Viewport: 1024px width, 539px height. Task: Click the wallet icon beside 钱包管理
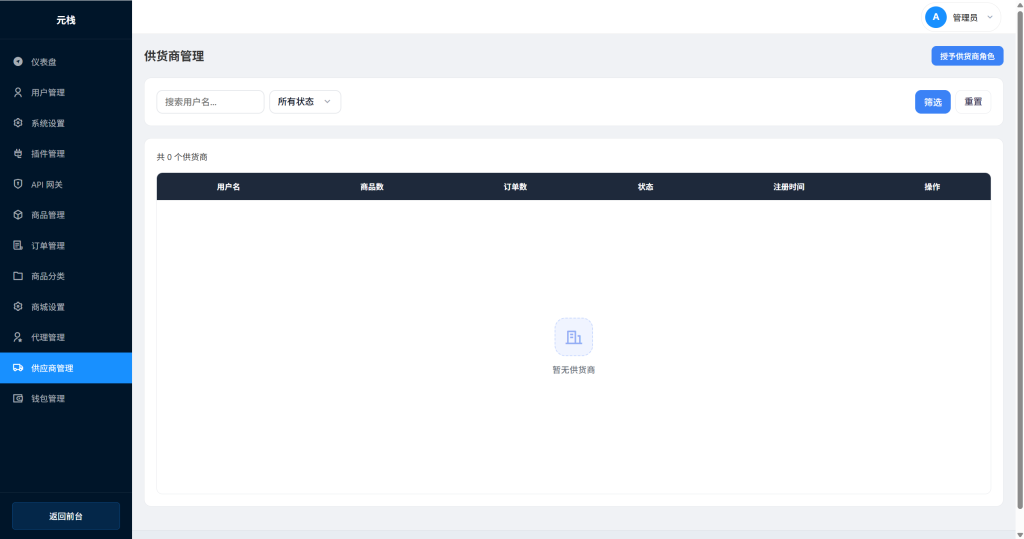[18, 399]
